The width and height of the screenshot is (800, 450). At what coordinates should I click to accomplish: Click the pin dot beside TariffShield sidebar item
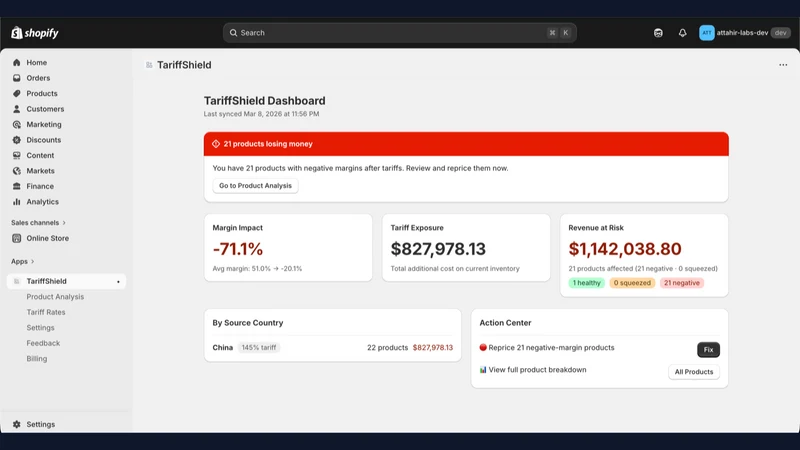coord(118,282)
